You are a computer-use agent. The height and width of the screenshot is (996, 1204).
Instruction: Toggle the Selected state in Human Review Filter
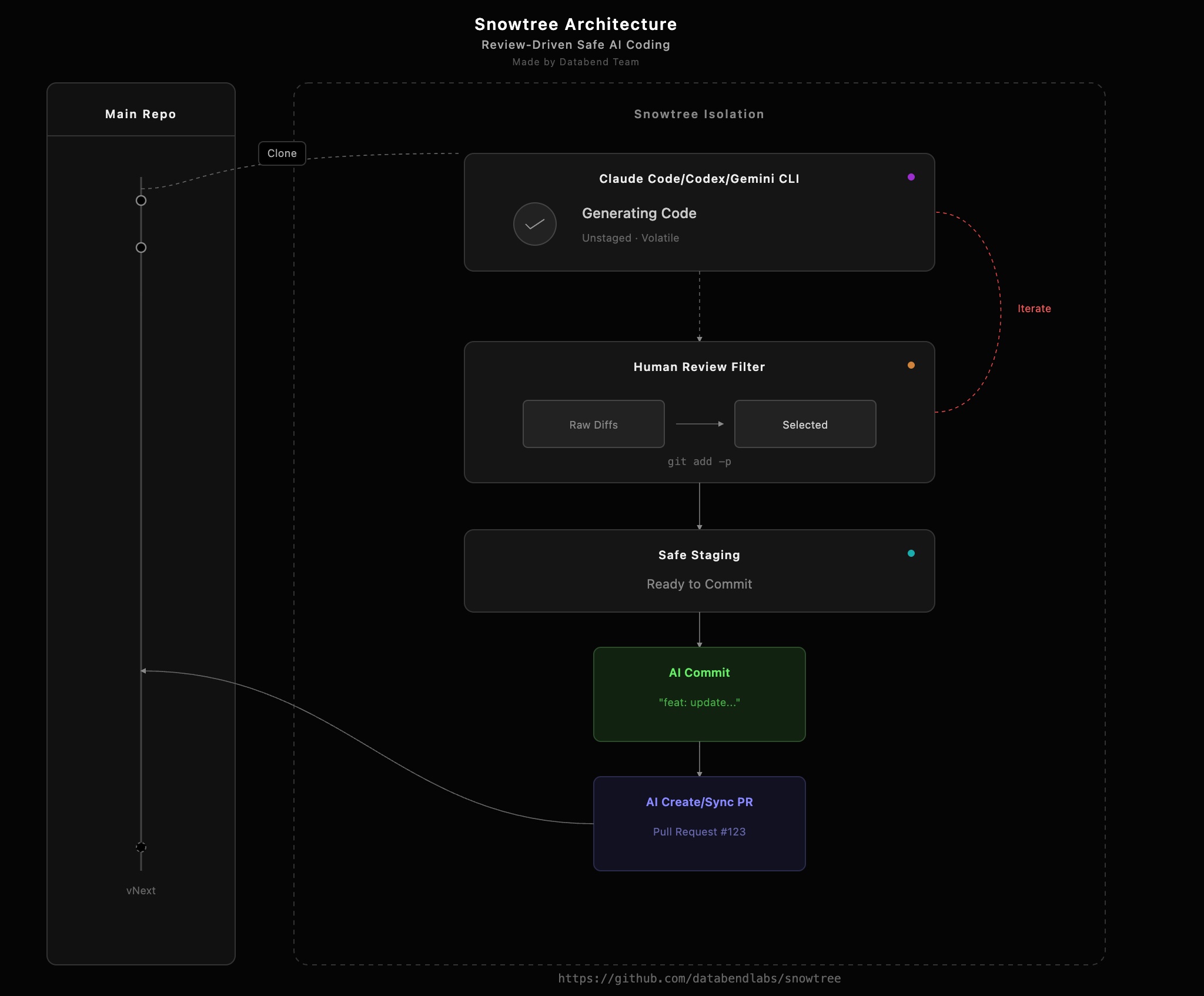[805, 424]
